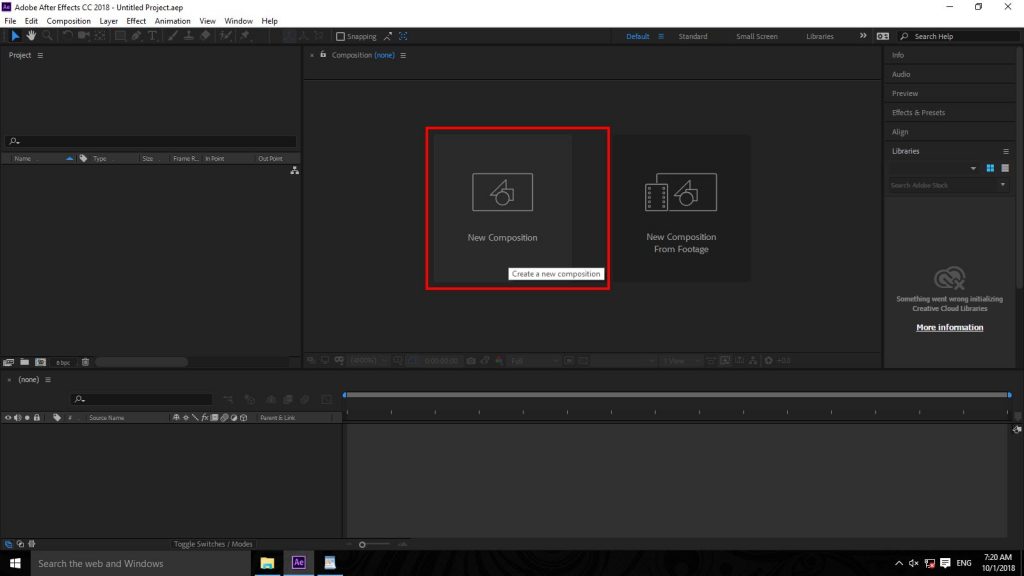Expand the workspace overflow chevron
The height and width of the screenshot is (576, 1024).
(x=863, y=36)
